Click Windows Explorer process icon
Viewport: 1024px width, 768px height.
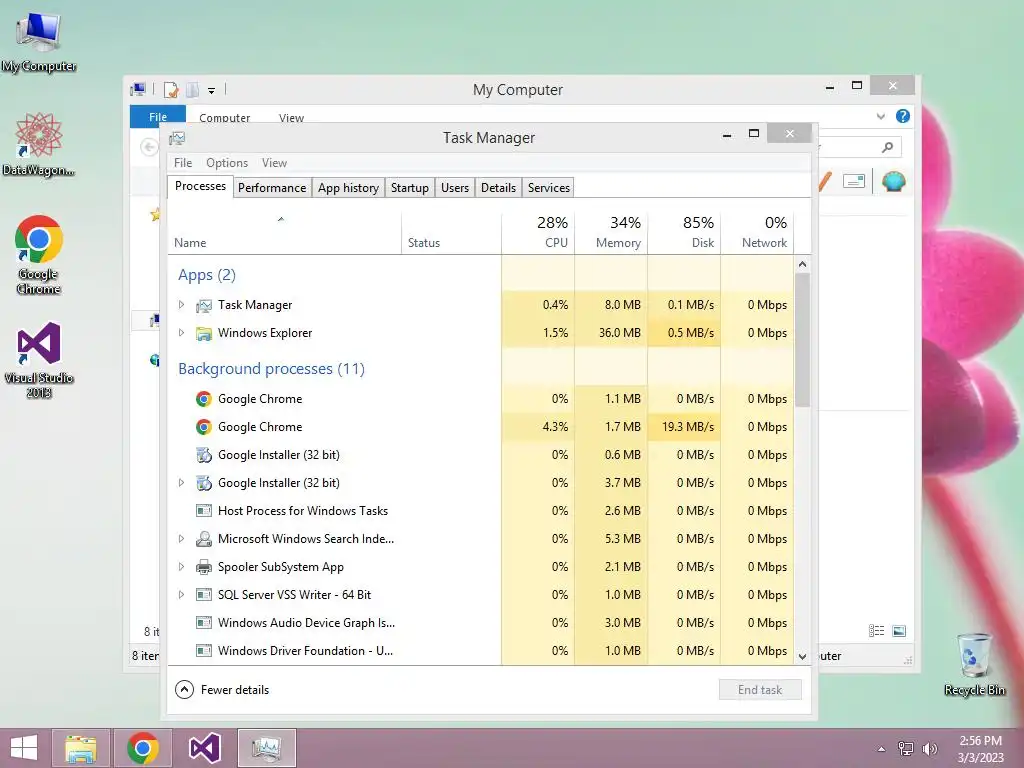(x=204, y=333)
